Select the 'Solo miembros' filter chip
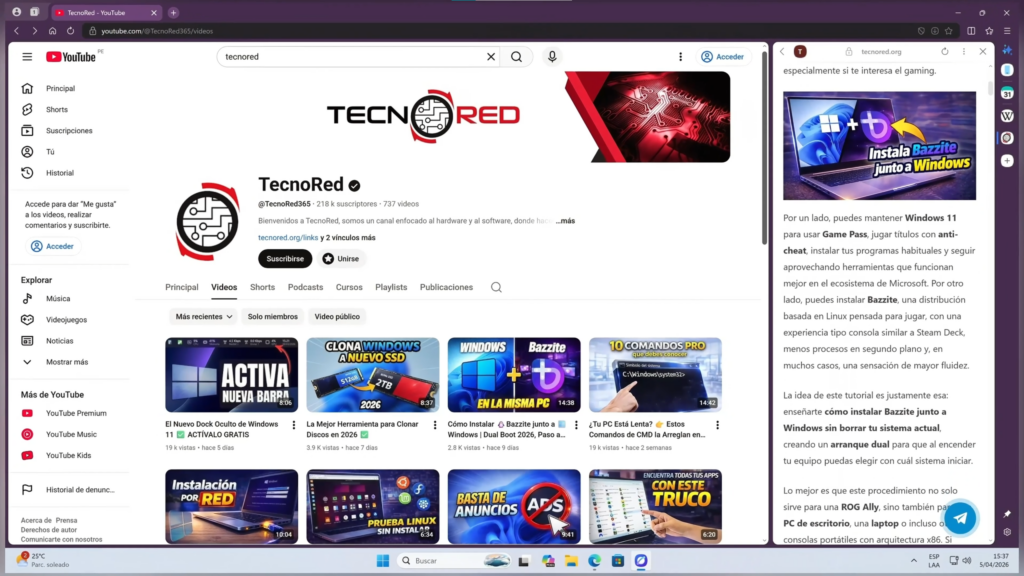 pos(272,316)
